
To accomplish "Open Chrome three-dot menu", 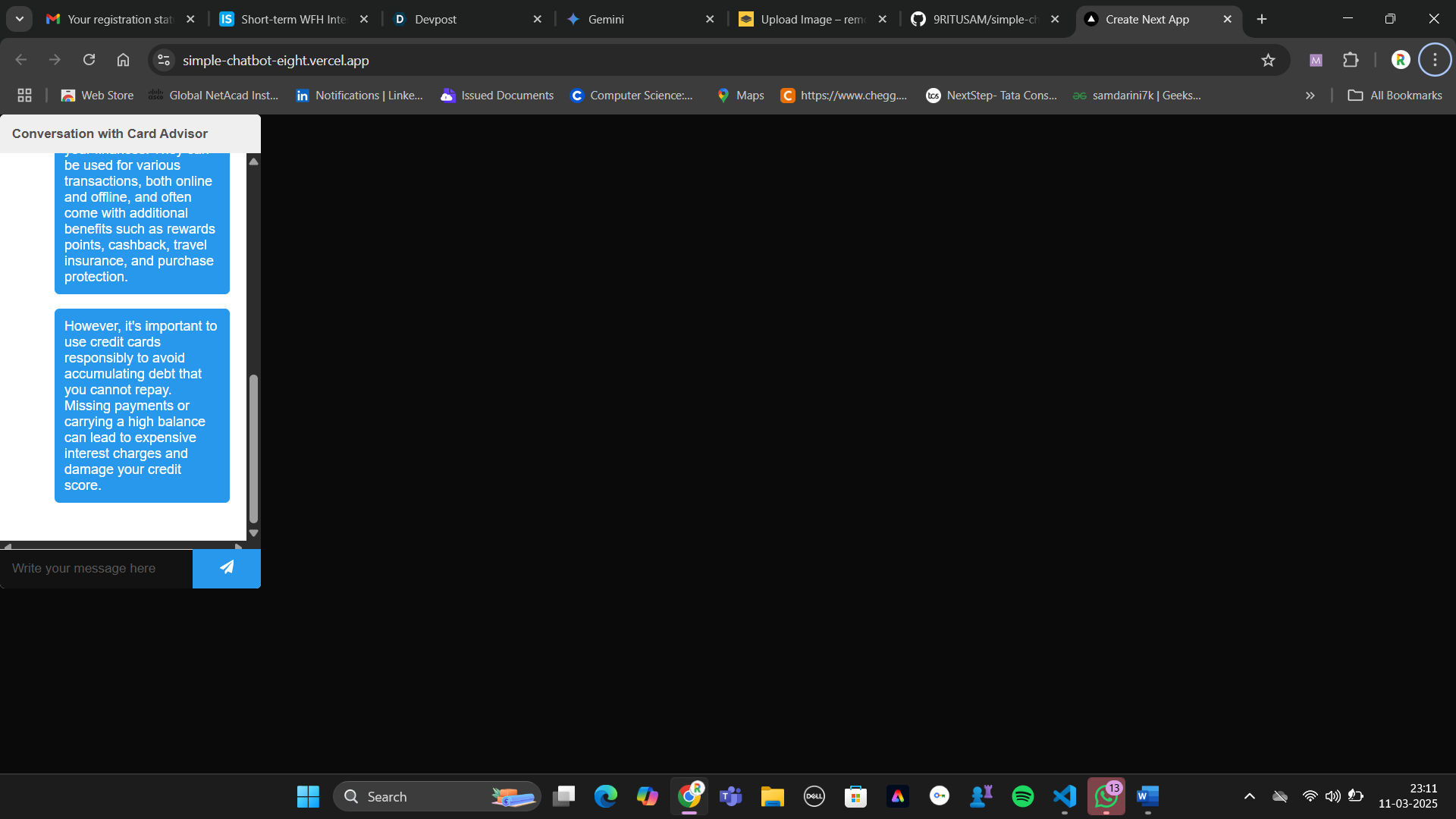I will pos(1435,60).
